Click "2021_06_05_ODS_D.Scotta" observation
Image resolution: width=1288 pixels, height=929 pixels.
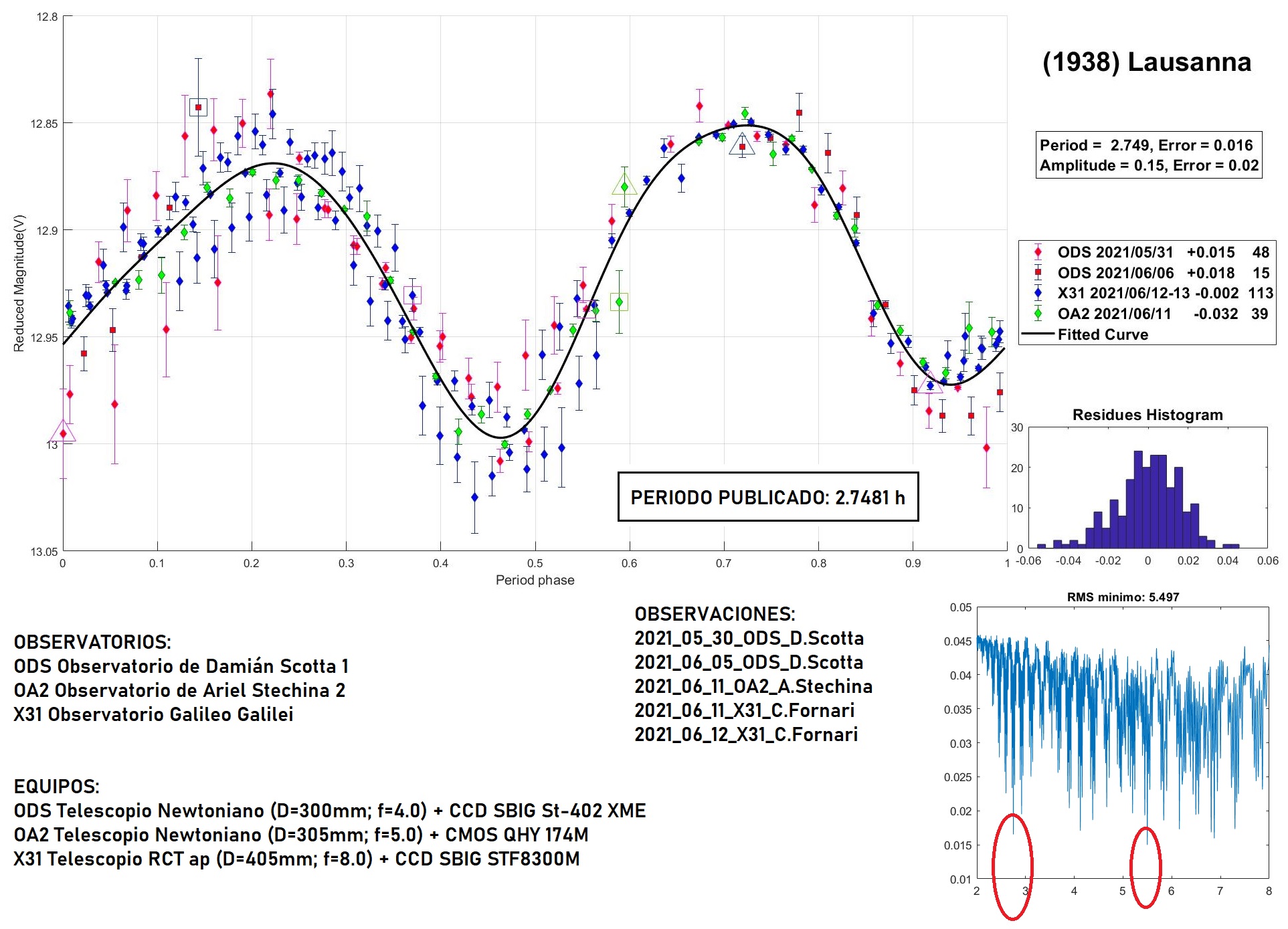749,662
